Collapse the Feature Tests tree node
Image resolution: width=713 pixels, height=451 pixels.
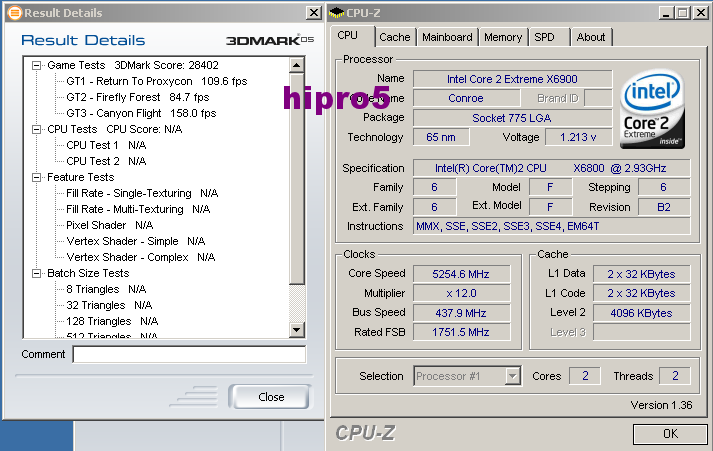coord(36,177)
